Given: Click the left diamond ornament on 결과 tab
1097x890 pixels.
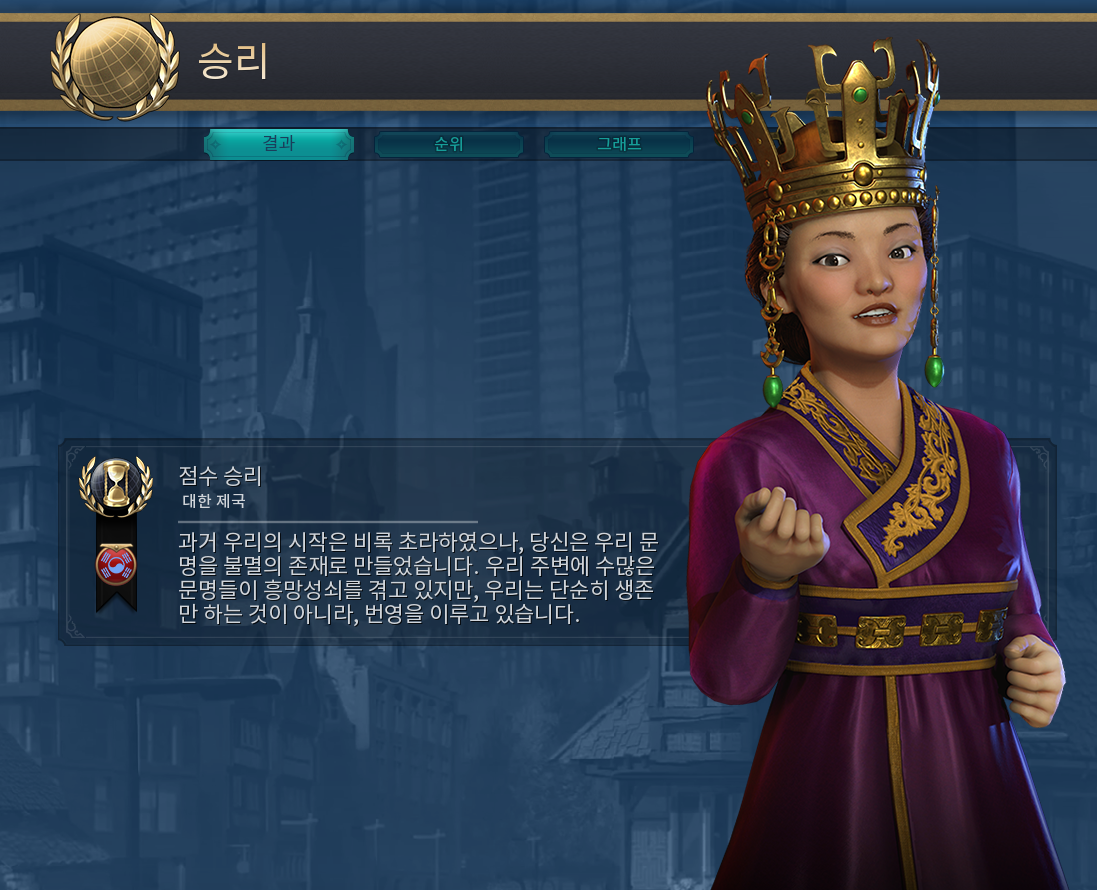Looking at the screenshot, I should [x=215, y=145].
